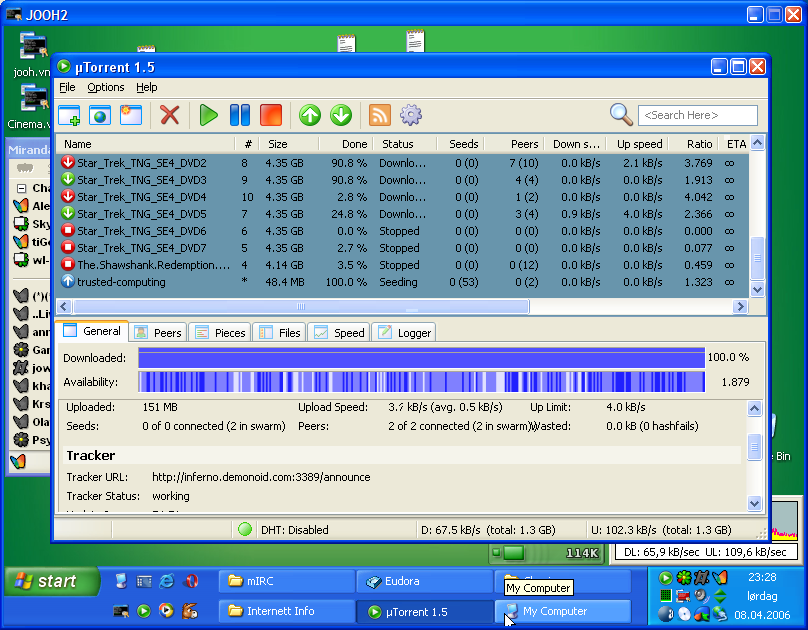Select torrent Star_Trek_TNG_SE4_DVD3
This screenshot has width=808, height=630.
click(x=402, y=180)
